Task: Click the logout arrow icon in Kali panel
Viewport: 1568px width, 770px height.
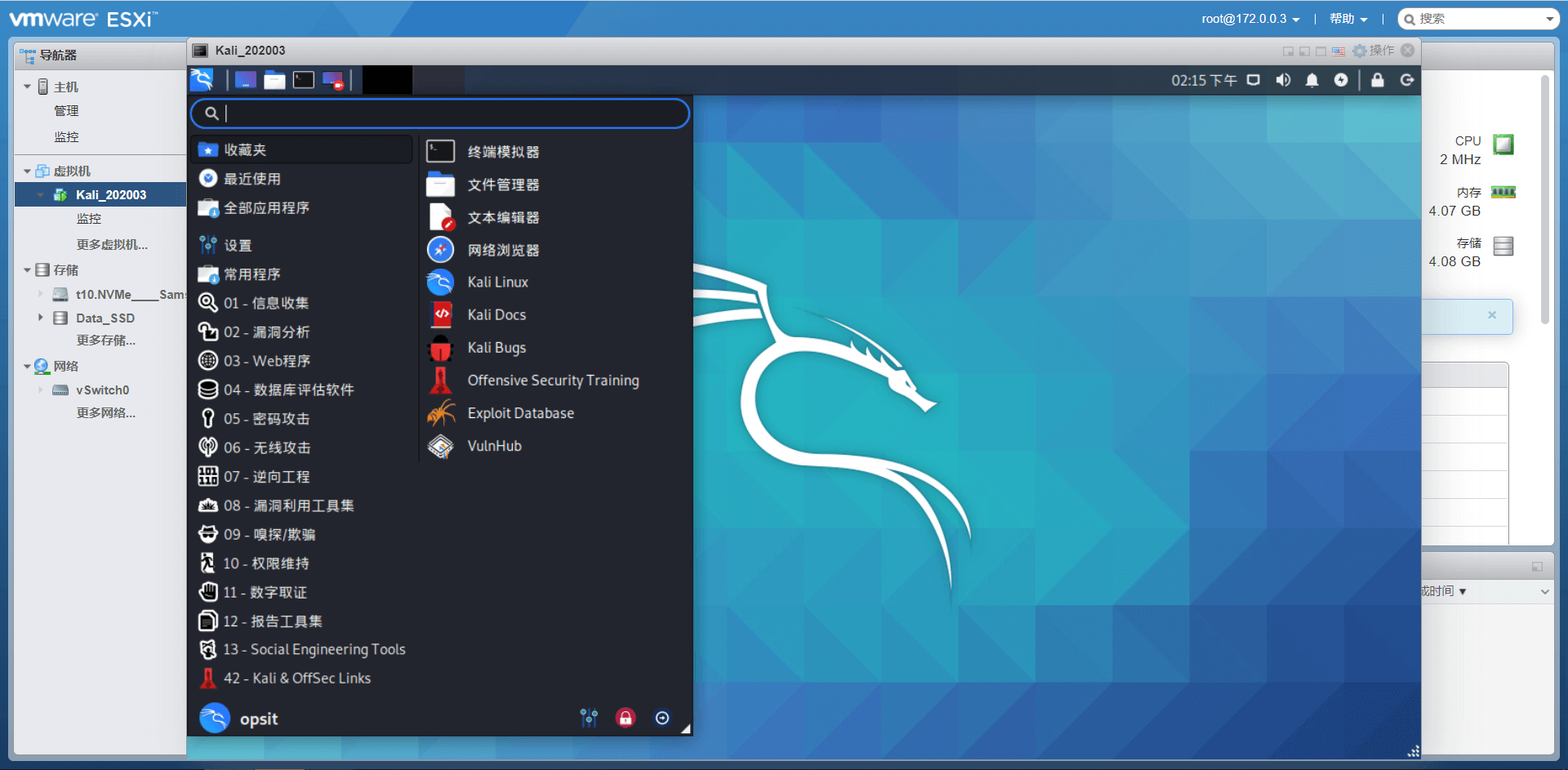Action: 1406,80
